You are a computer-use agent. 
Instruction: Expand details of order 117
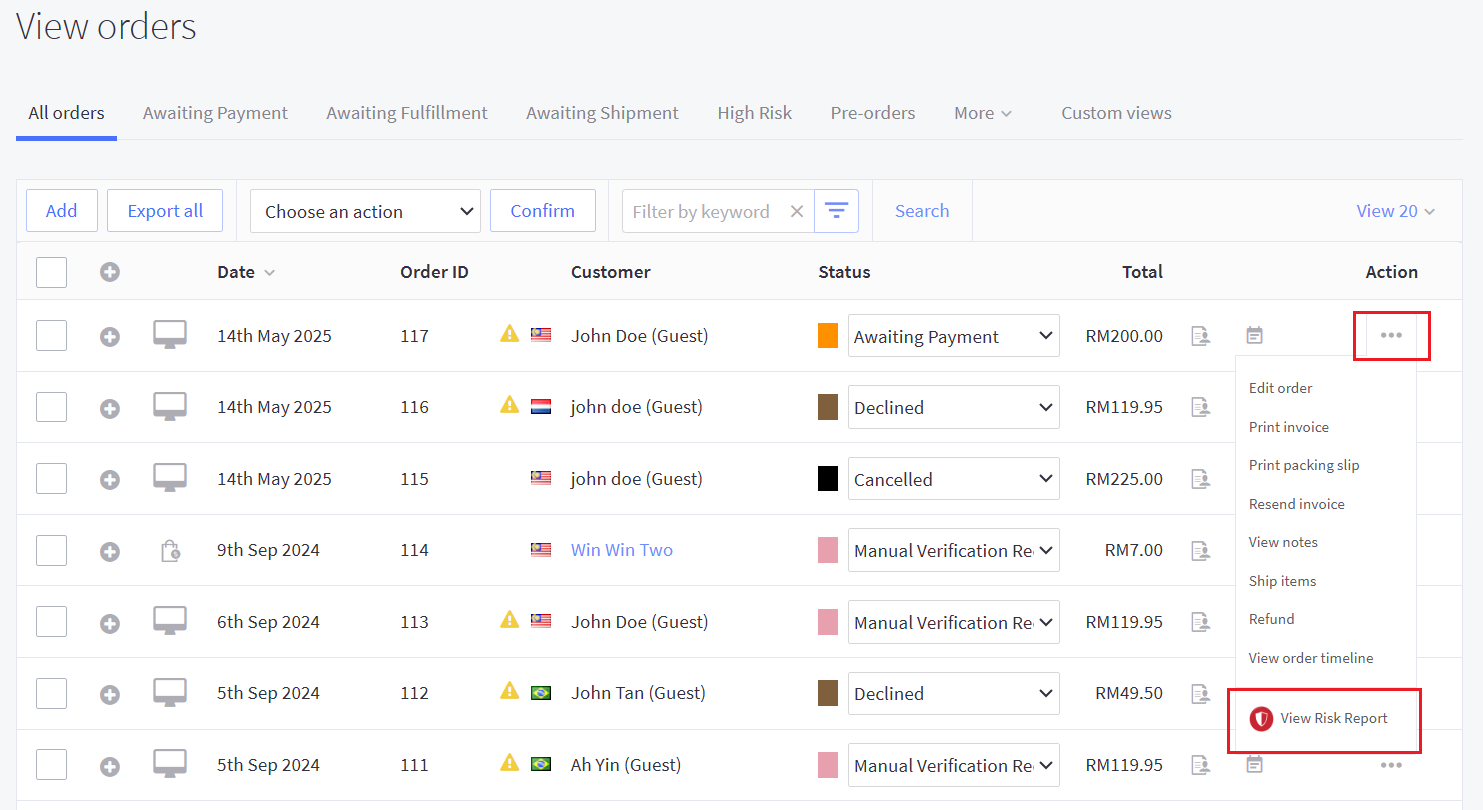110,337
